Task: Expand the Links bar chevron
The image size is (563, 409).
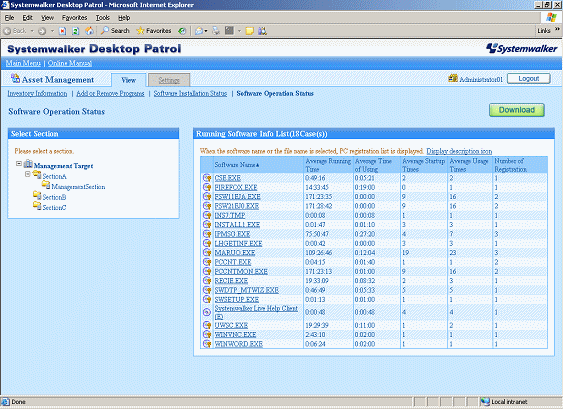Action: tap(557, 29)
